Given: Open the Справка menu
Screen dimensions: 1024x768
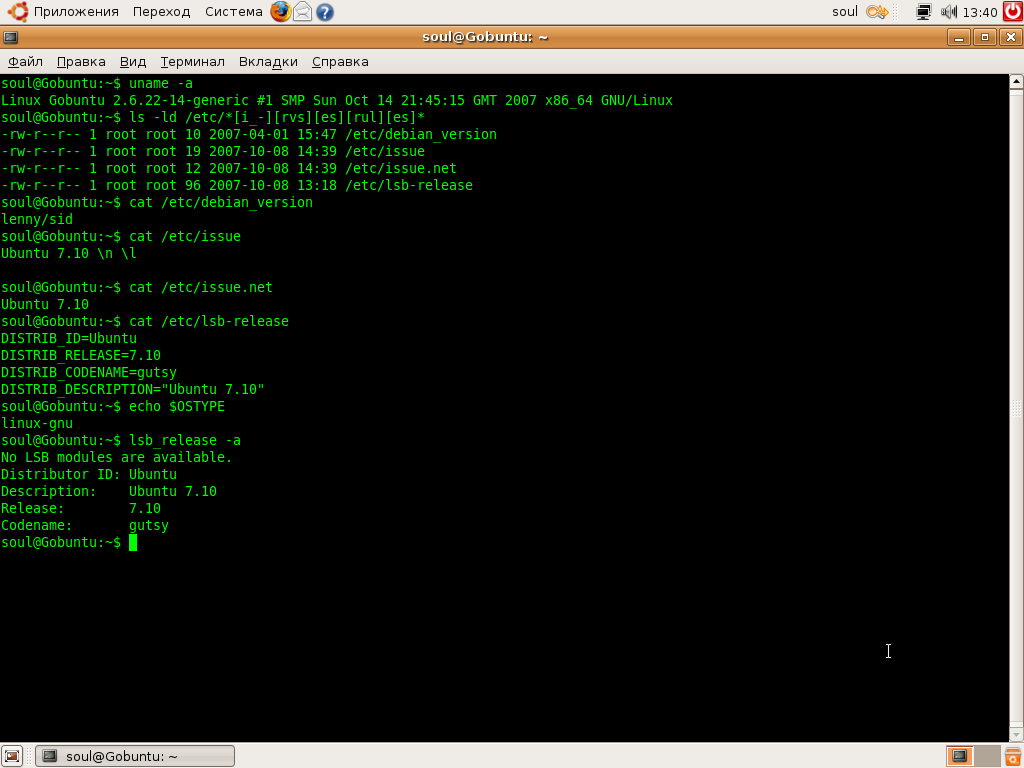Looking at the screenshot, I should pyautogui.click(x=340, y=61).
